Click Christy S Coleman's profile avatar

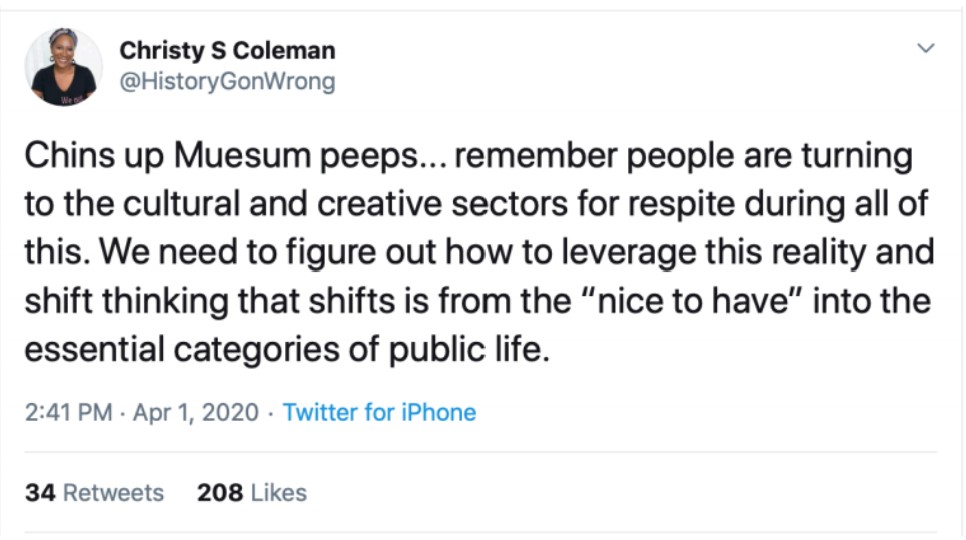pyautogui.click(x=64, y=67)
